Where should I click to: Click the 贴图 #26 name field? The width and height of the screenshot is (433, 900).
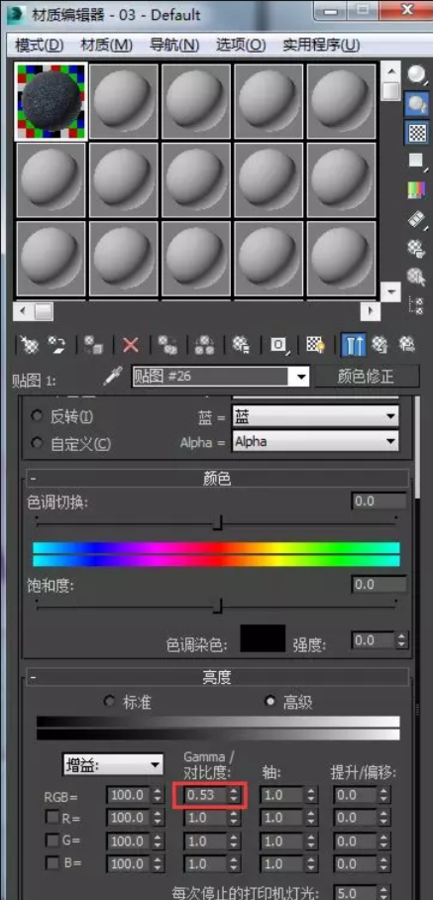[x=212, y=377]
